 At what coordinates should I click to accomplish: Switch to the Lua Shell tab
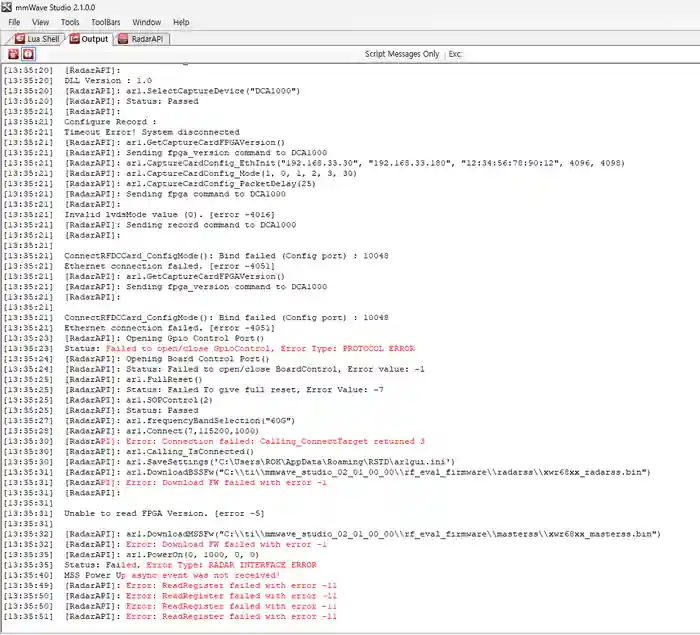(38, 39)
